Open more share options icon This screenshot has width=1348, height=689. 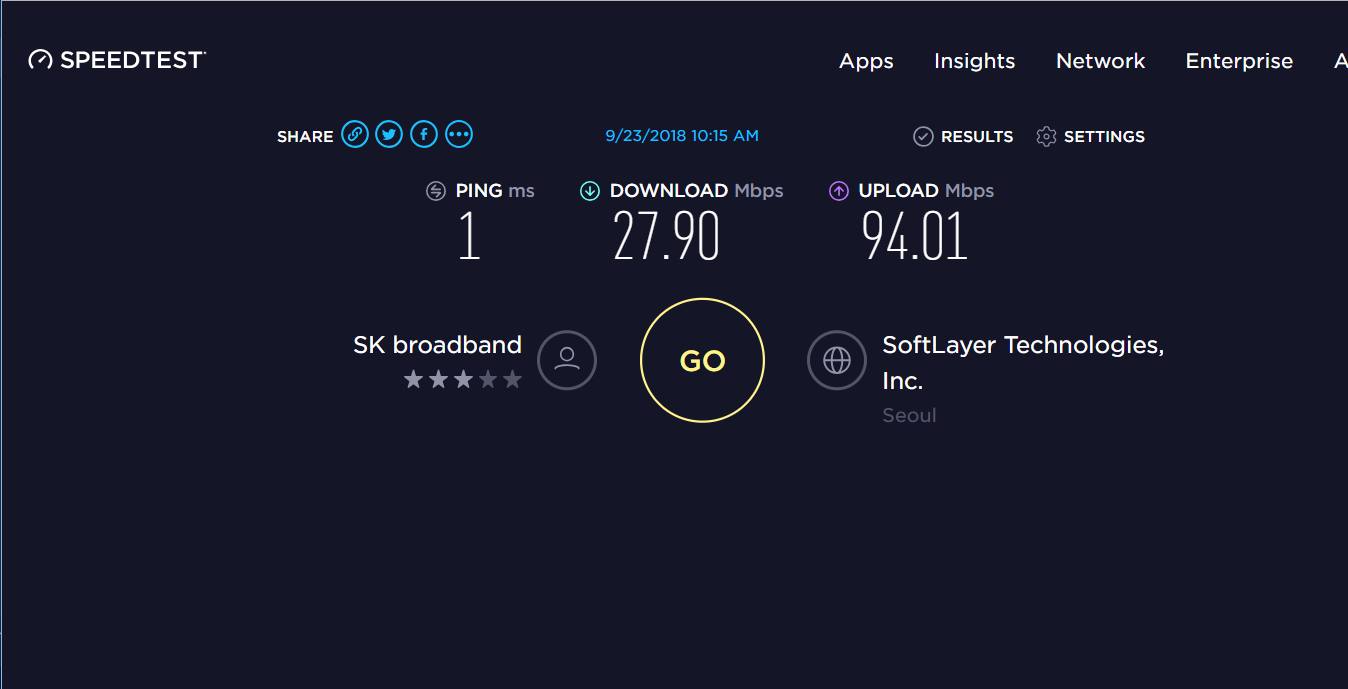(459, 134)
